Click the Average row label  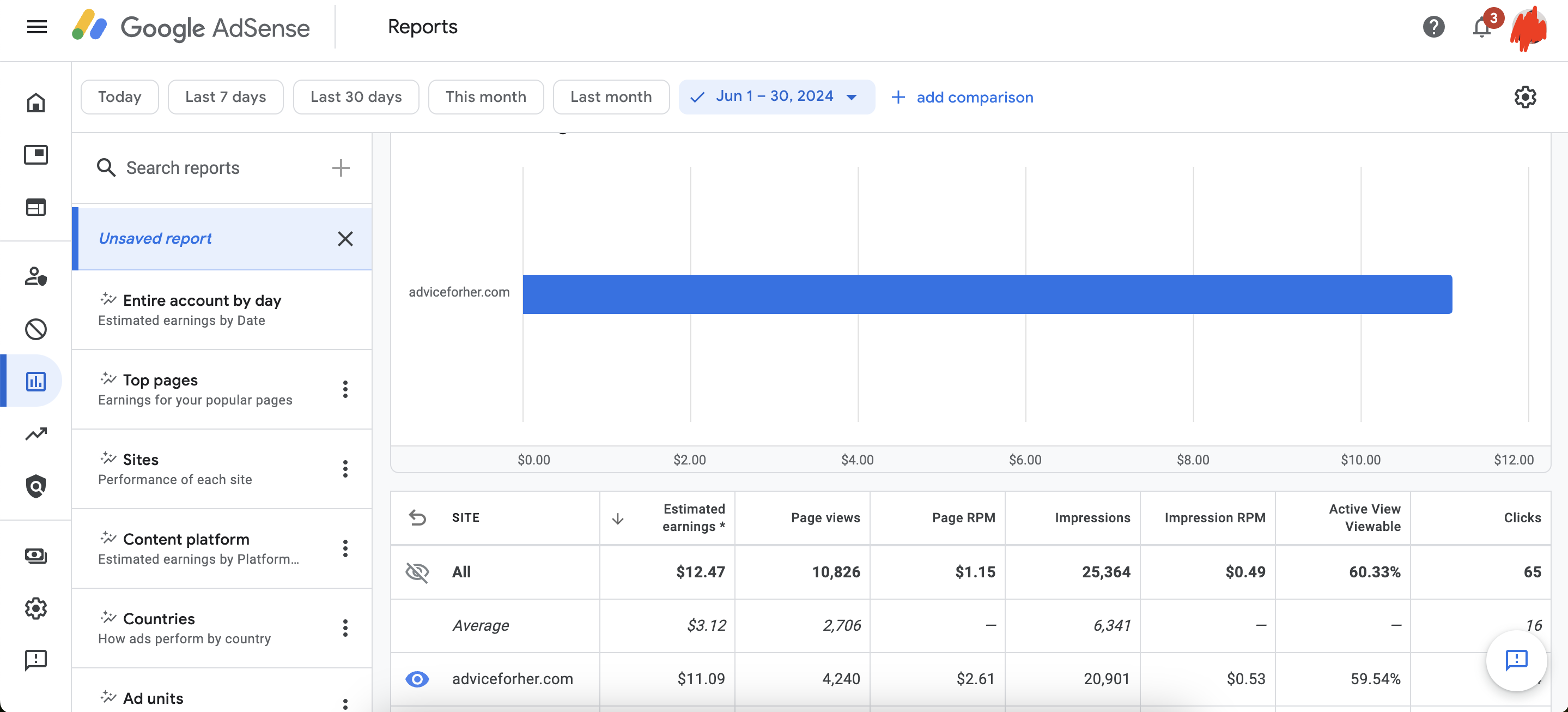point(481,625)
